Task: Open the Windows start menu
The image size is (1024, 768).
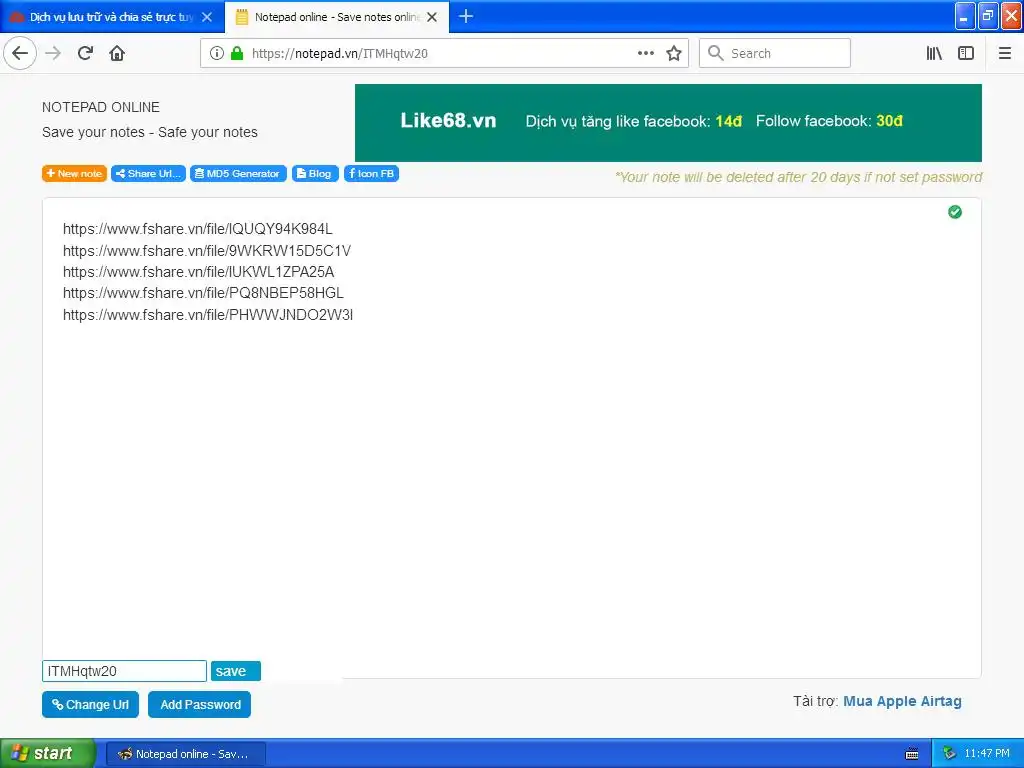Action: coord(47,754)
